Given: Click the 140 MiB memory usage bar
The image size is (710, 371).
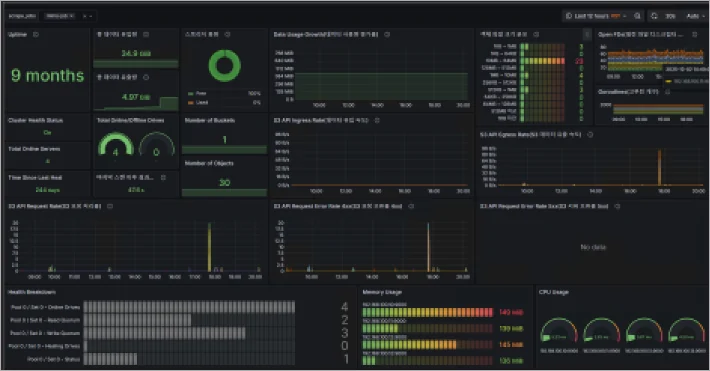Looking at the screenshot, I should point(427,312).
